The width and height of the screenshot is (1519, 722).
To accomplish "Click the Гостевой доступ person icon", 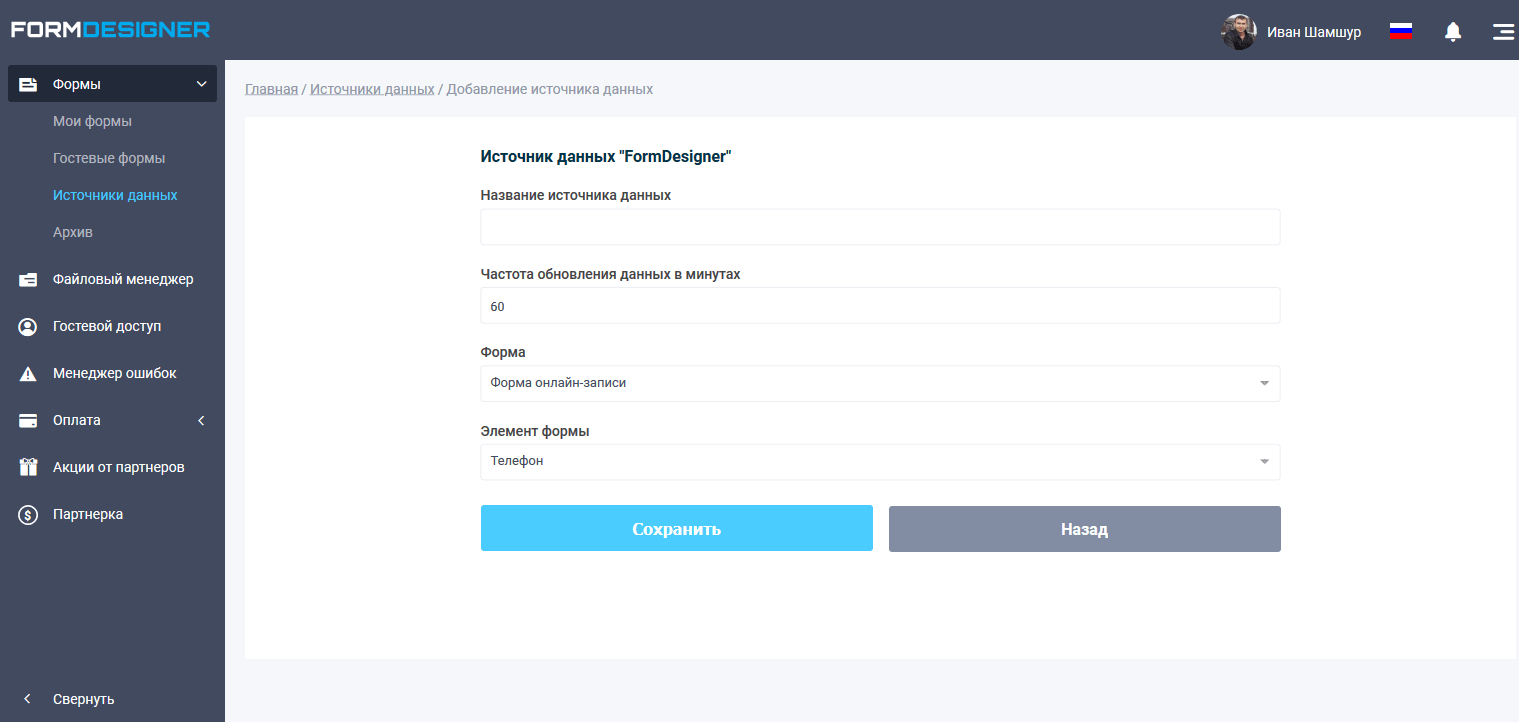I will [27, 326].
